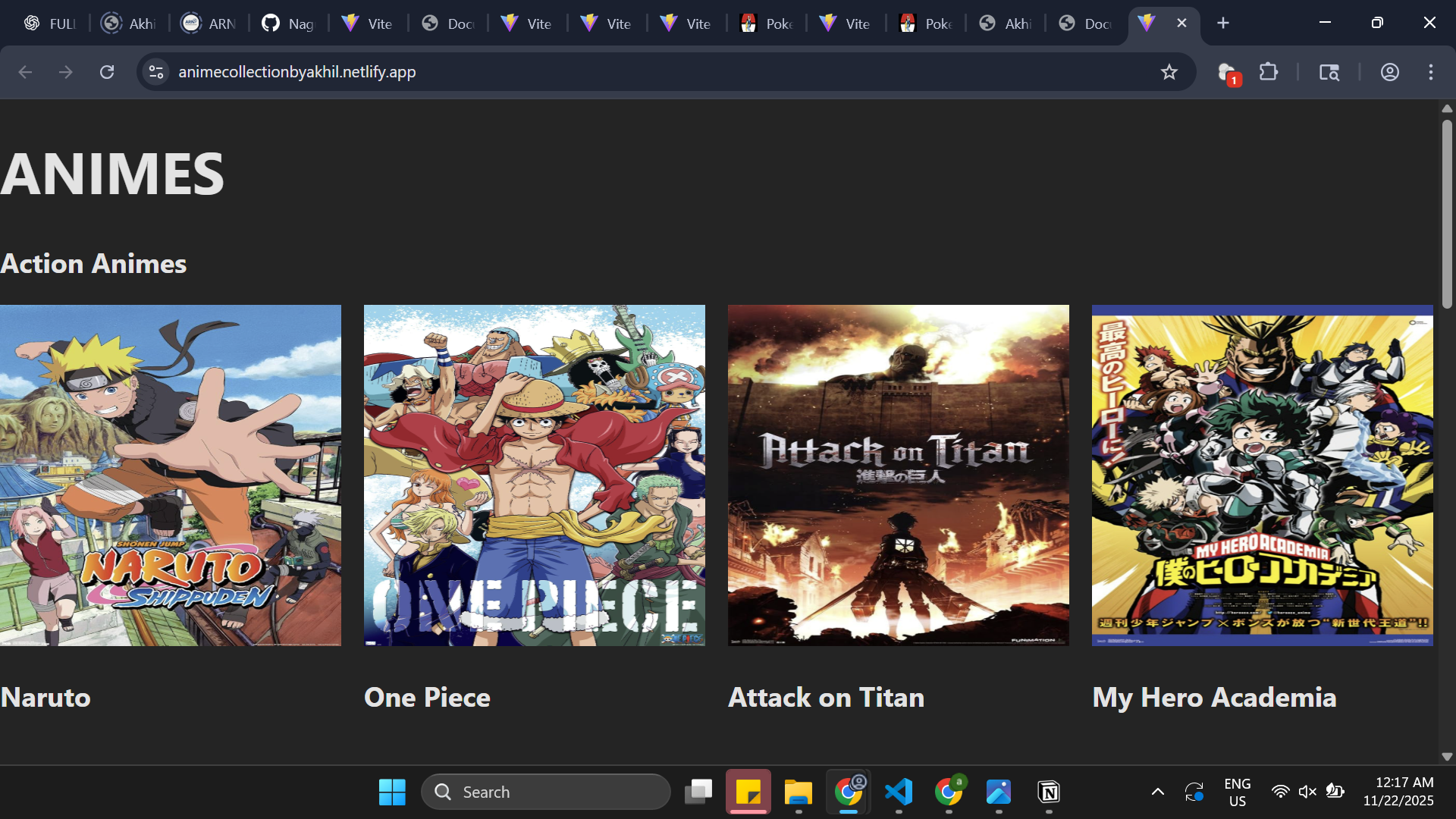
Task: Open the Chrome three-dot menu
Action: click(1432, 72)
